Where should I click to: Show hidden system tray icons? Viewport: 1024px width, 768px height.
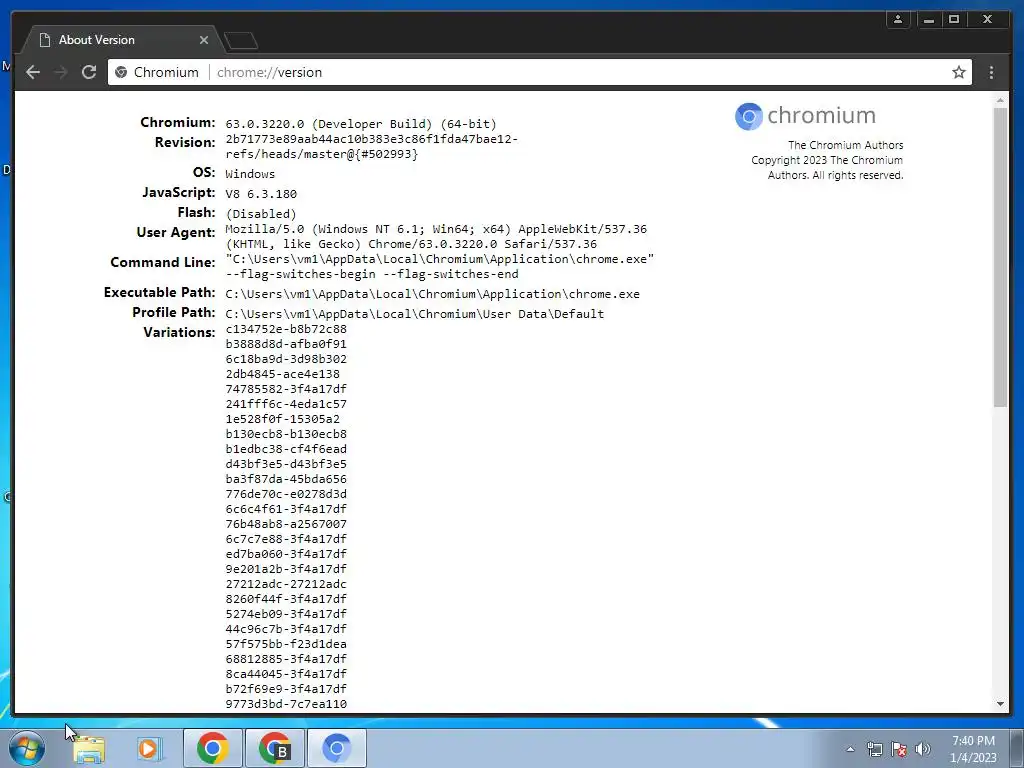tap(850, 749)
